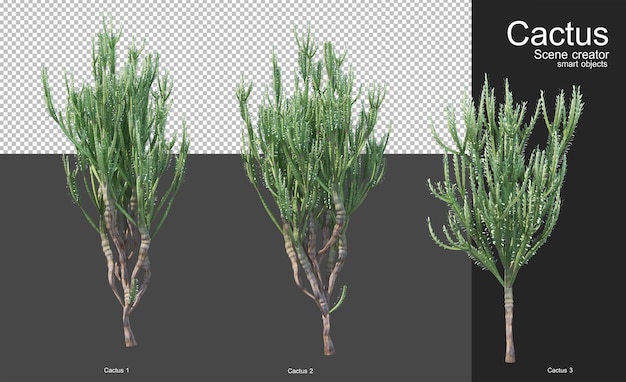Click the Cactus 1 plant render

116,182
